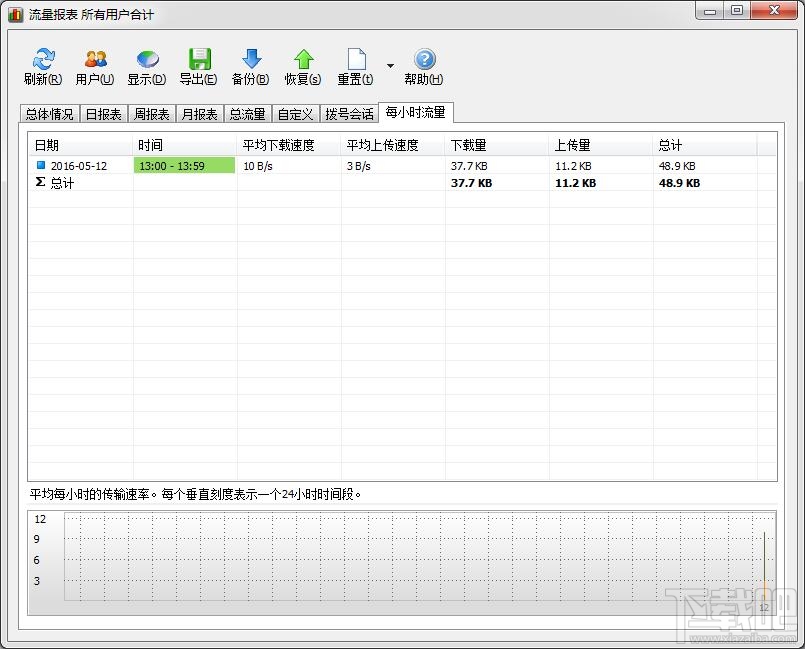This screenshot has width=805, height=649.
Task: Switch to the 总体情况 tab
Action: tap(49, 113)
